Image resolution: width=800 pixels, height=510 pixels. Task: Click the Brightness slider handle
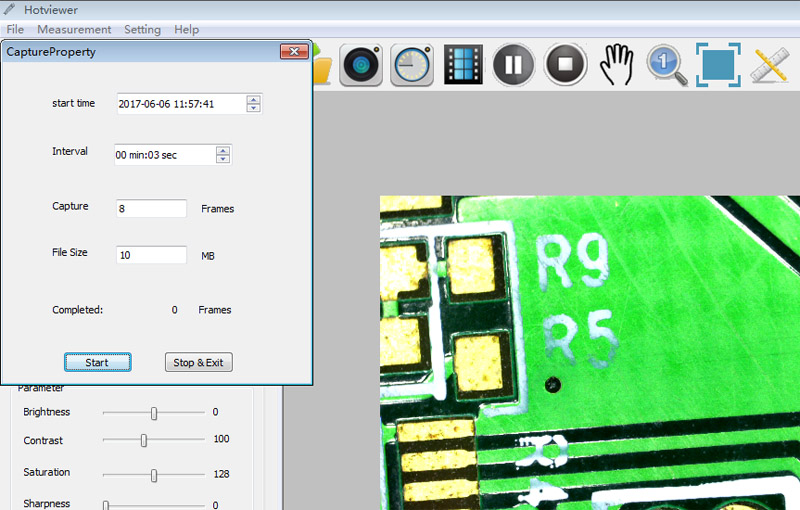click(154, 413)
